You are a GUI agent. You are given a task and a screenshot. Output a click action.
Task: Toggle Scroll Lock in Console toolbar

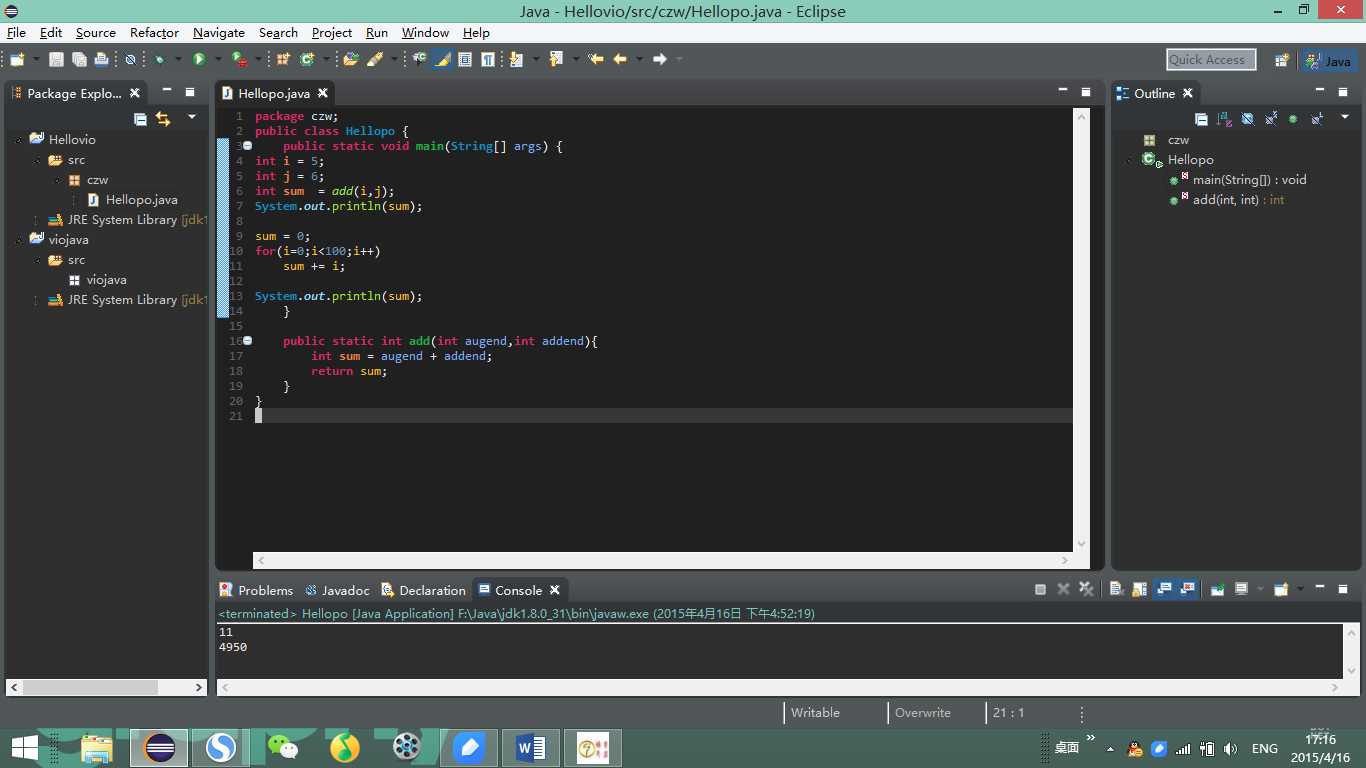1139,589
